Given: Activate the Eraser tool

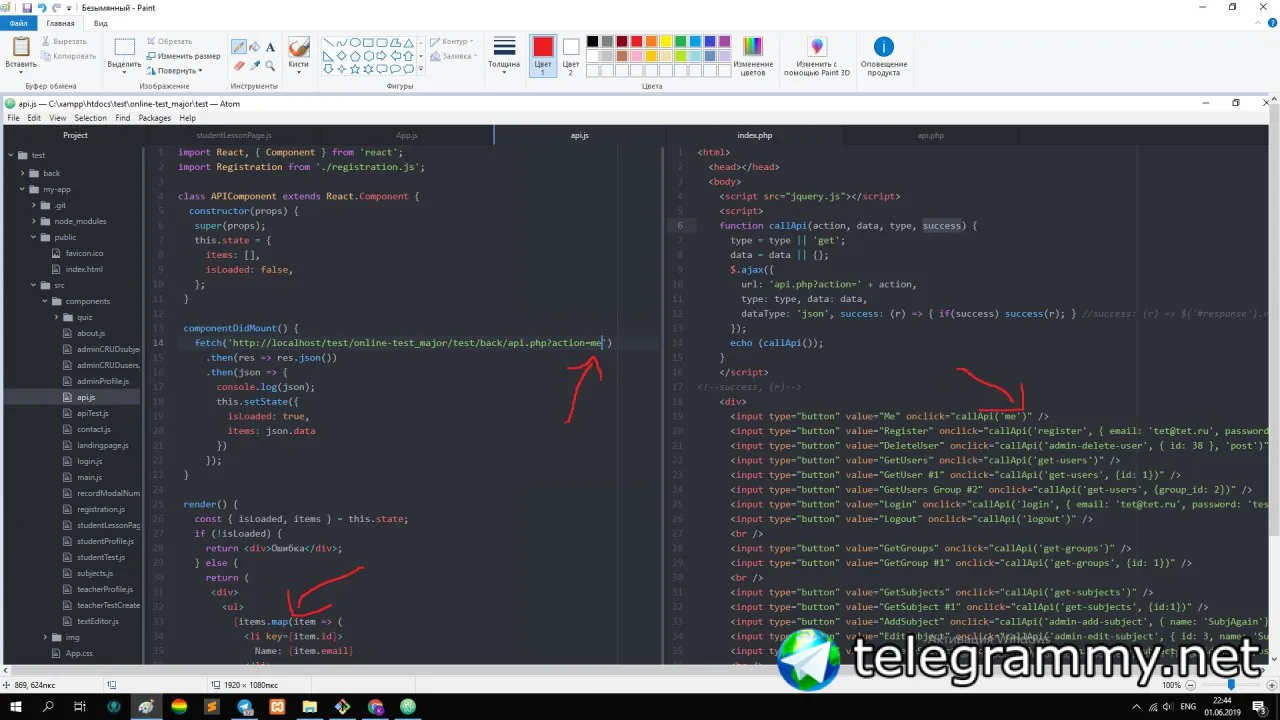Looking at the screenshot, I should pyautogui.click(x=239, y=66).
